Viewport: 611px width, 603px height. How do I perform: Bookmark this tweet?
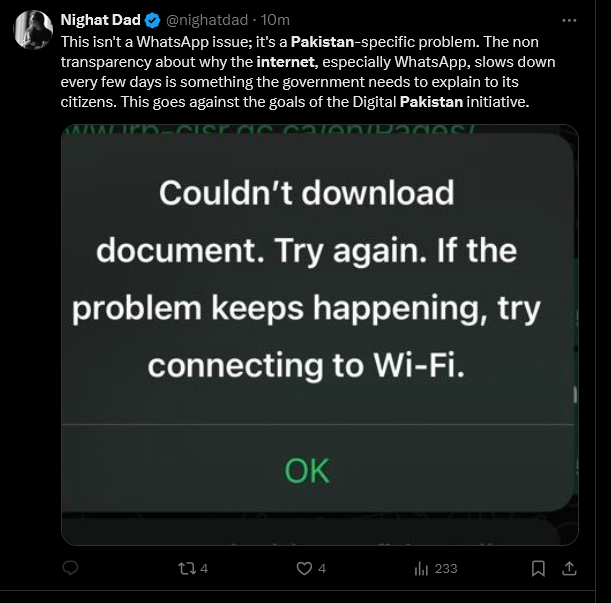(x=538, y=568)
